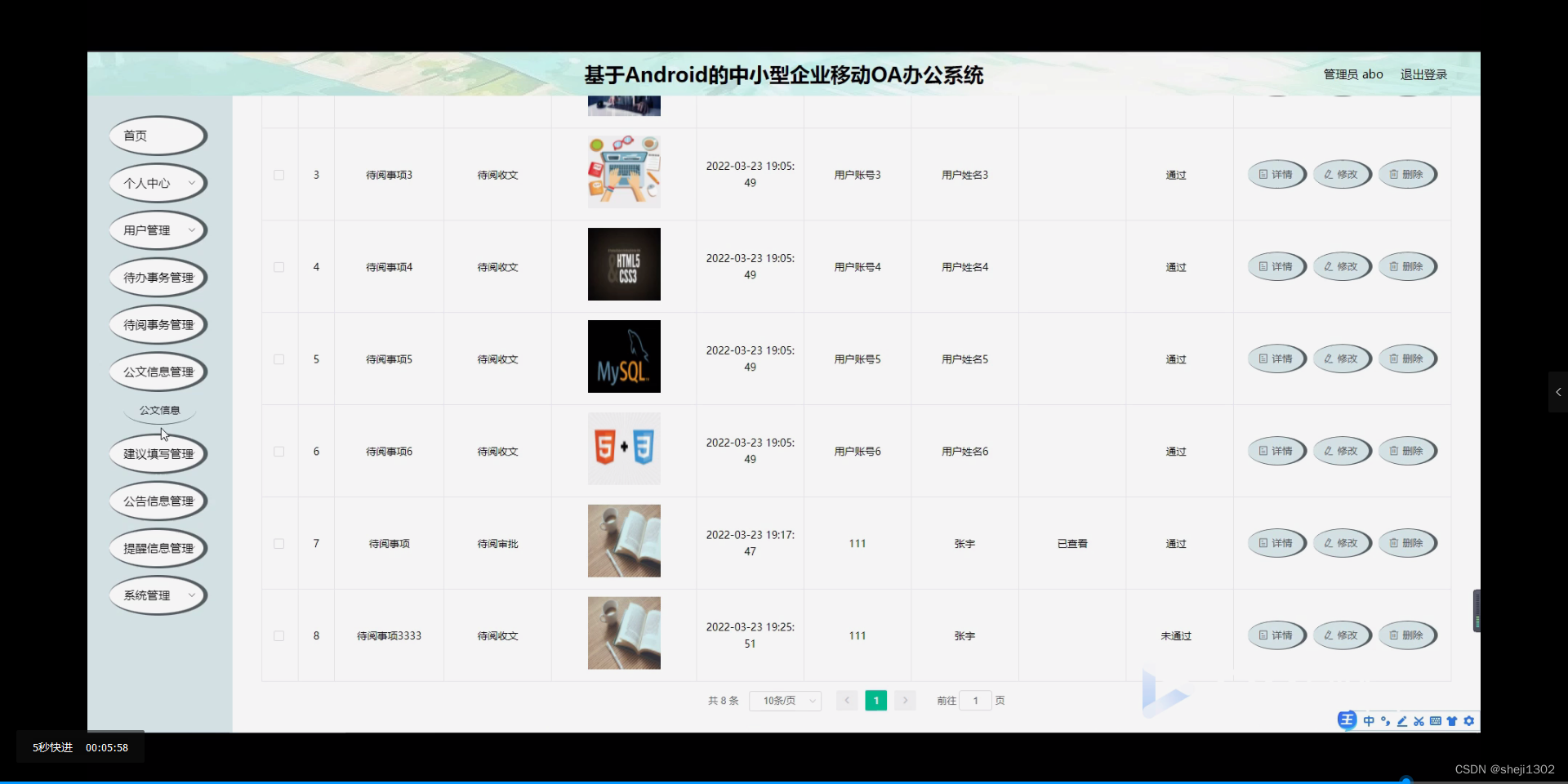1568x784 pixels.
Task: Open the 10条/页 page size dropdown
Action: coord(784,701)
